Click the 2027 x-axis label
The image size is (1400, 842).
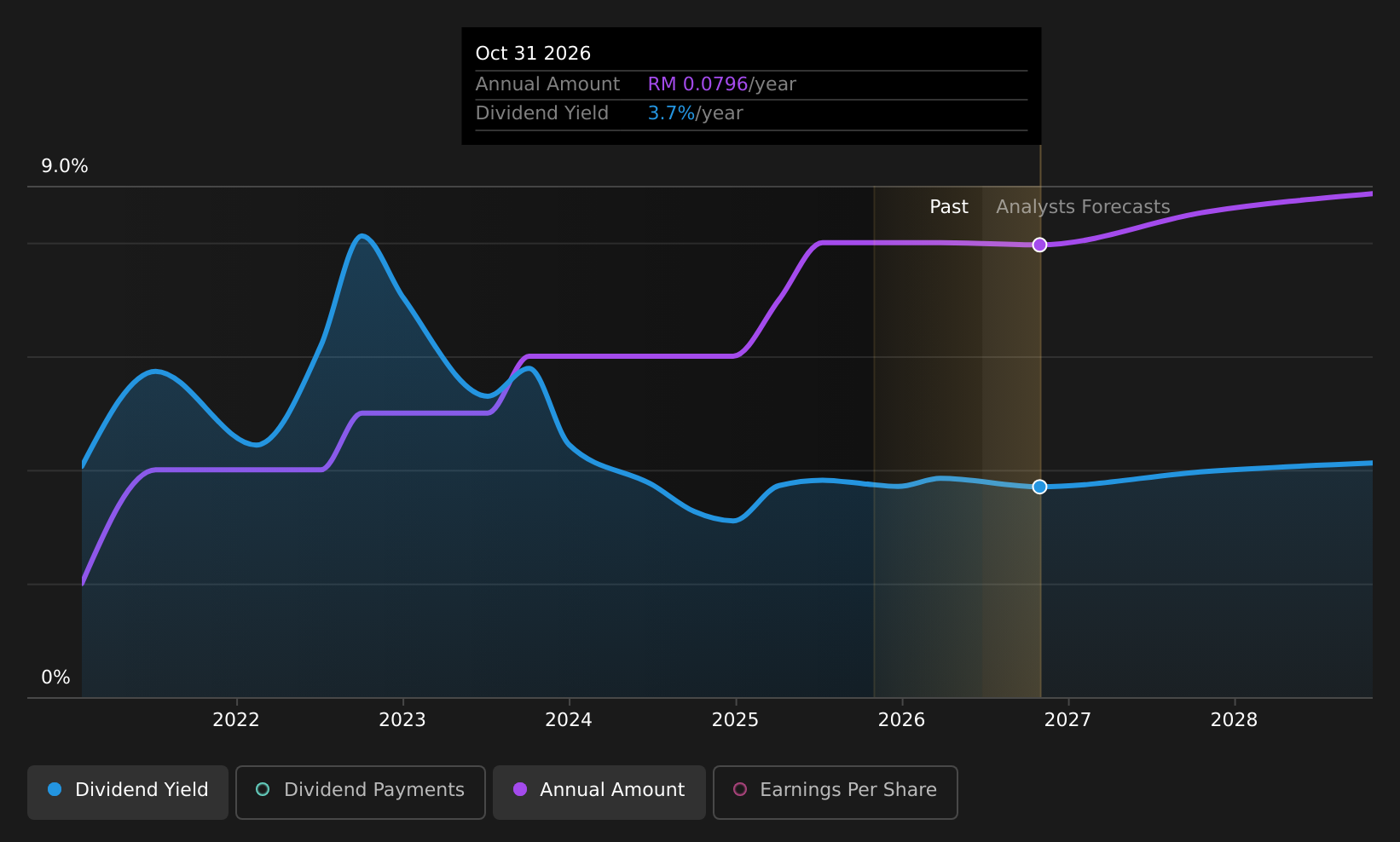[x=1067, y=720]
